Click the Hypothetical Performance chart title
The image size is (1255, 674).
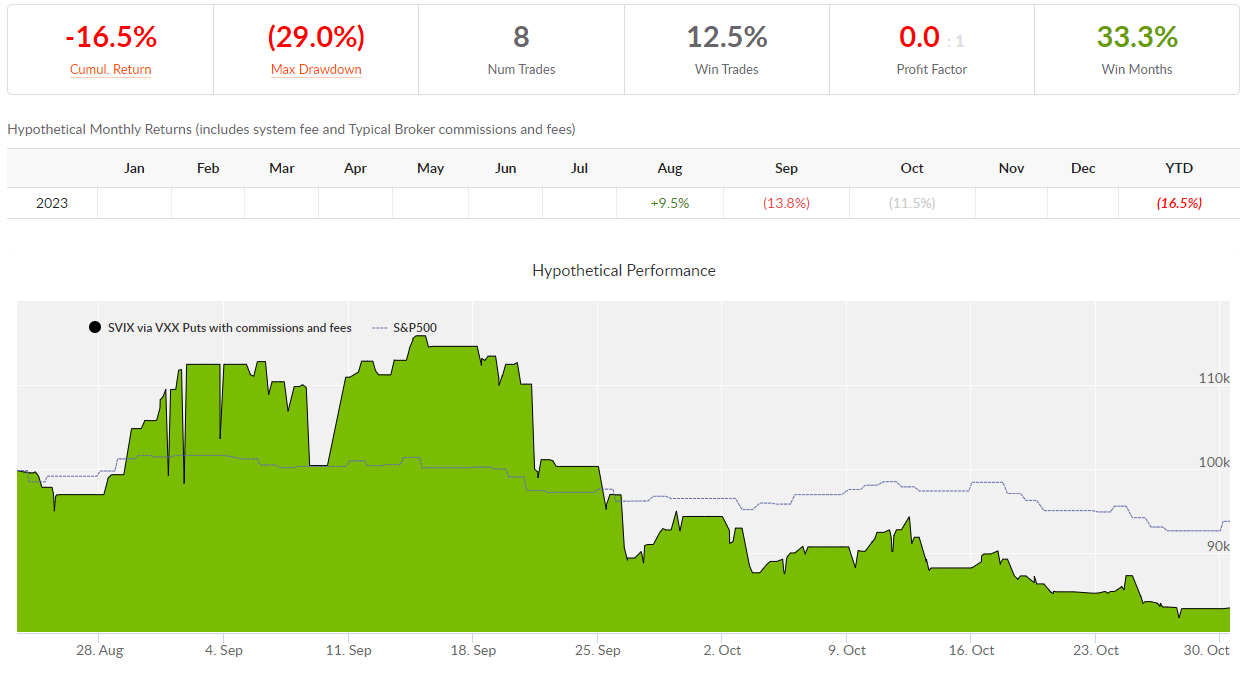coord(624,271)
